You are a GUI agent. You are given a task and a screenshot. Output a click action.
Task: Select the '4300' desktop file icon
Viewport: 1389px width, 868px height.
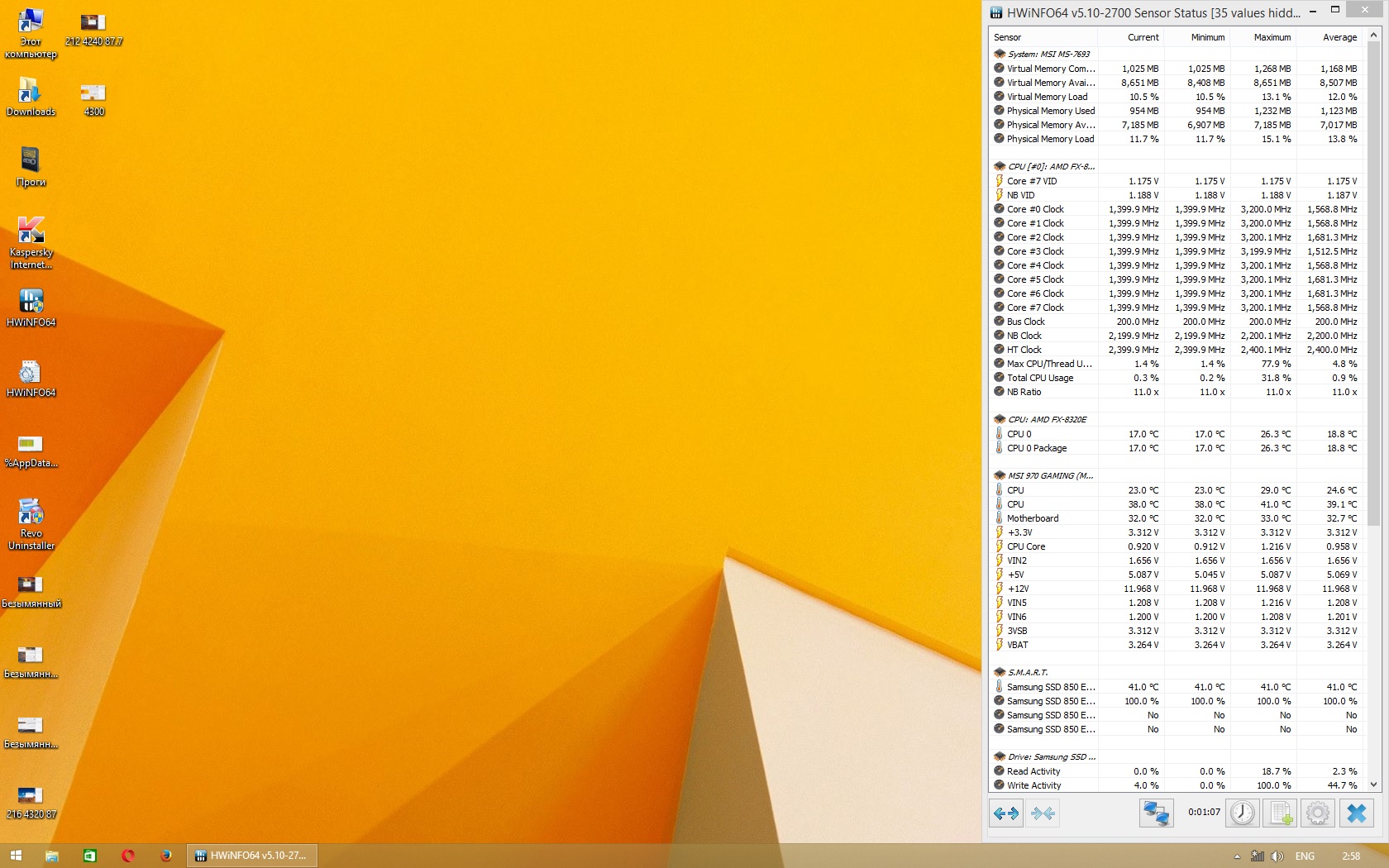93,98
